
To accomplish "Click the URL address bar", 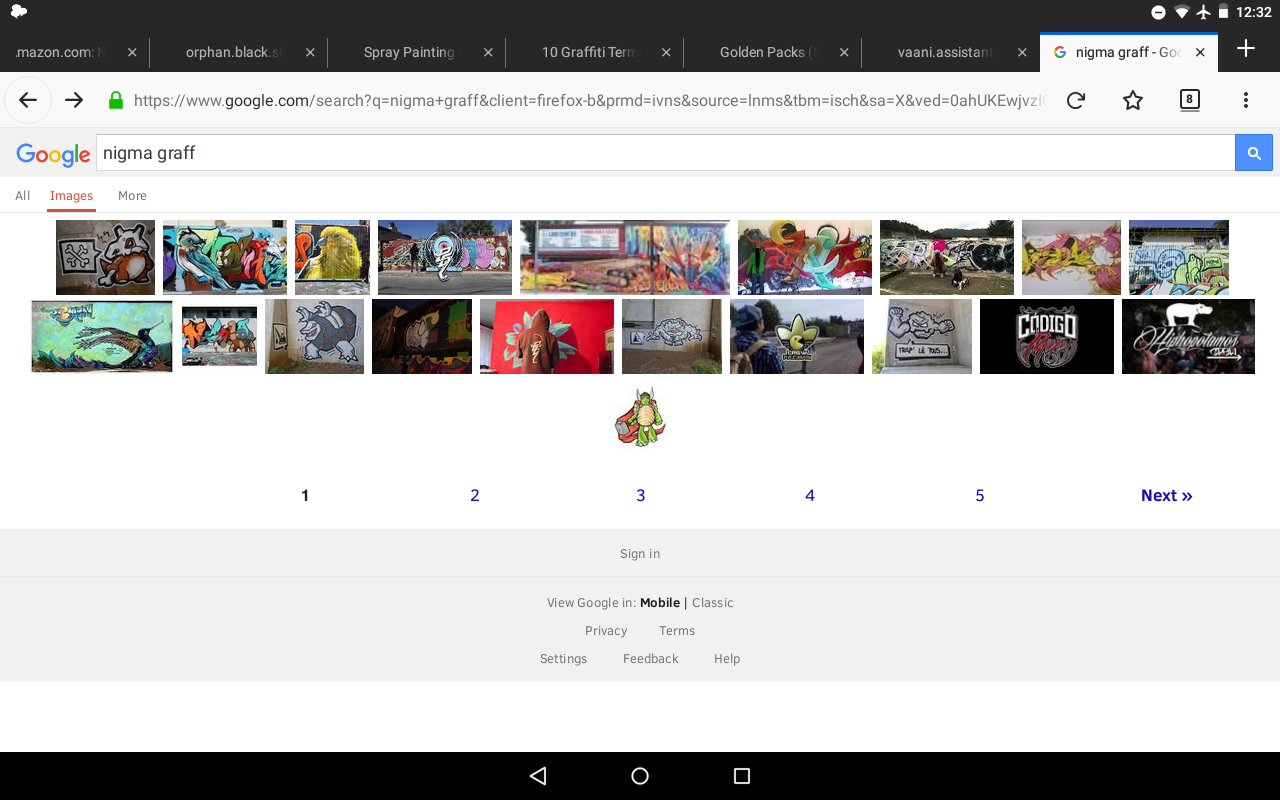I will click(x=590, y=100).
